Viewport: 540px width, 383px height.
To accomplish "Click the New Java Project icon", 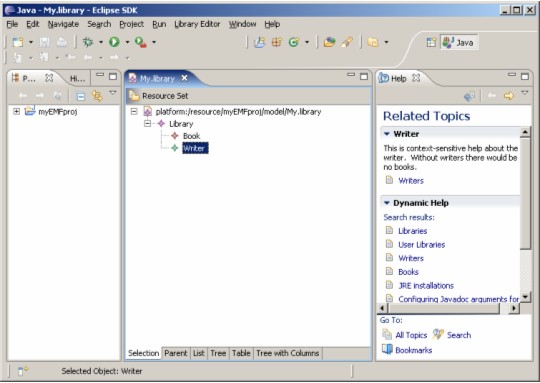I will [260, 42].
